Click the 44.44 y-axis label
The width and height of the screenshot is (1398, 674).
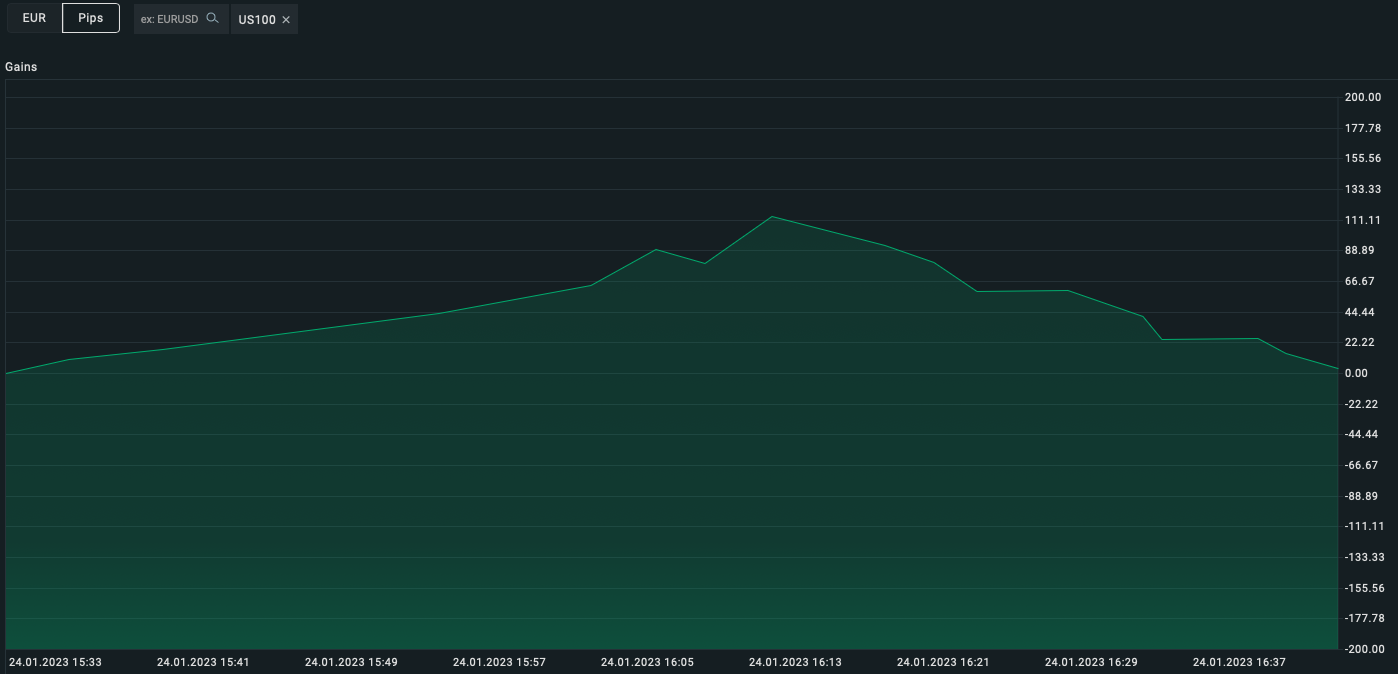pos(1359,312)
